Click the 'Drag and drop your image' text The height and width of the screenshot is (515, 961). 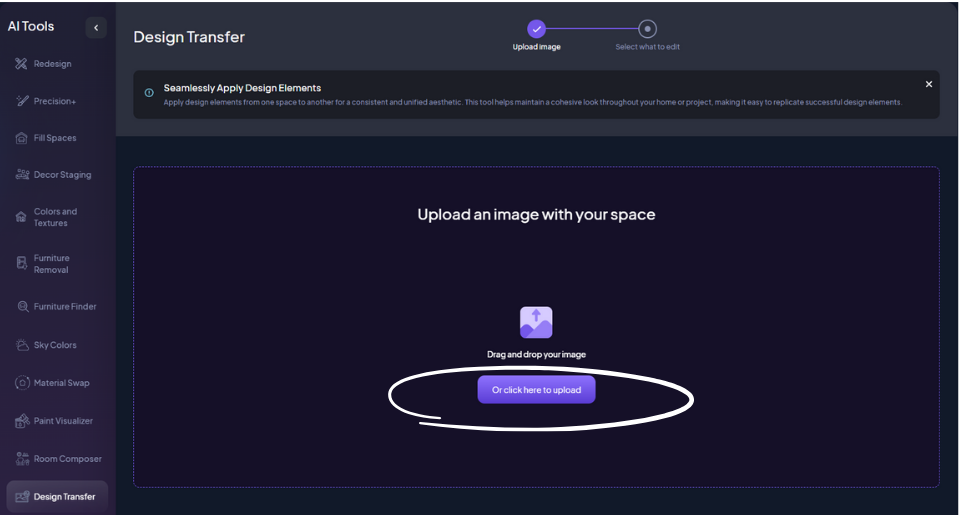point(536,355)
